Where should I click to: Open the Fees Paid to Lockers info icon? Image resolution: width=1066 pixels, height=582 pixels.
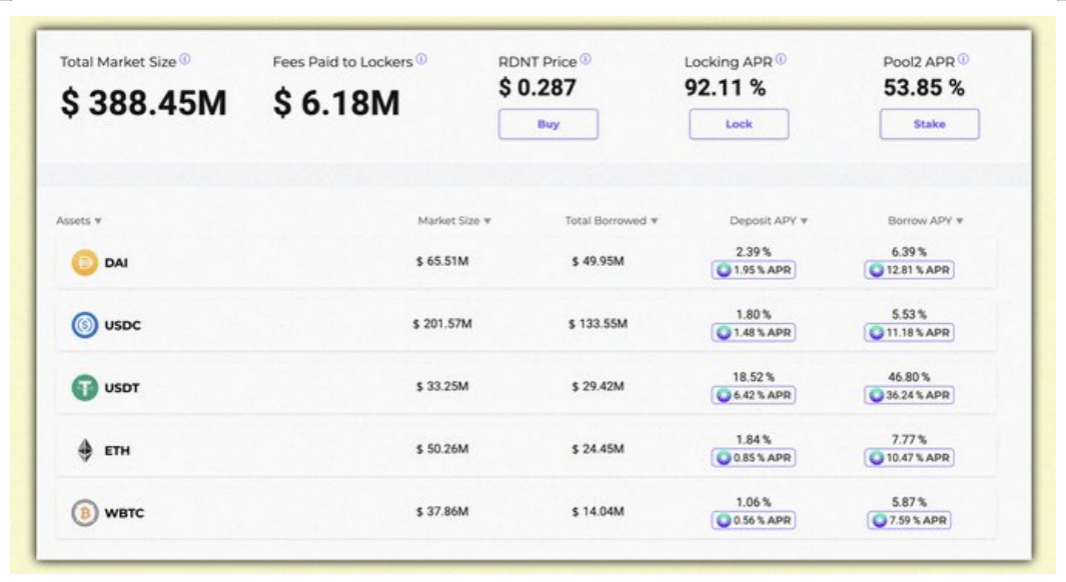pyautogui.click(x=422, y=60)
